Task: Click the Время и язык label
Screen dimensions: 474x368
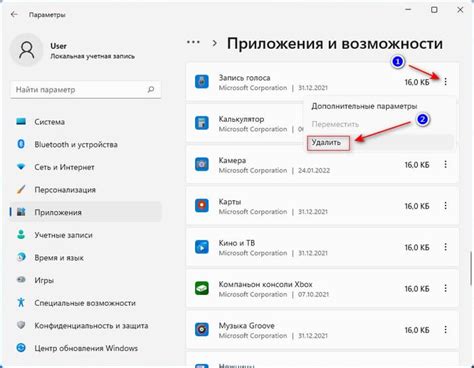Action: pyautogui.click(x=59, y=258)
